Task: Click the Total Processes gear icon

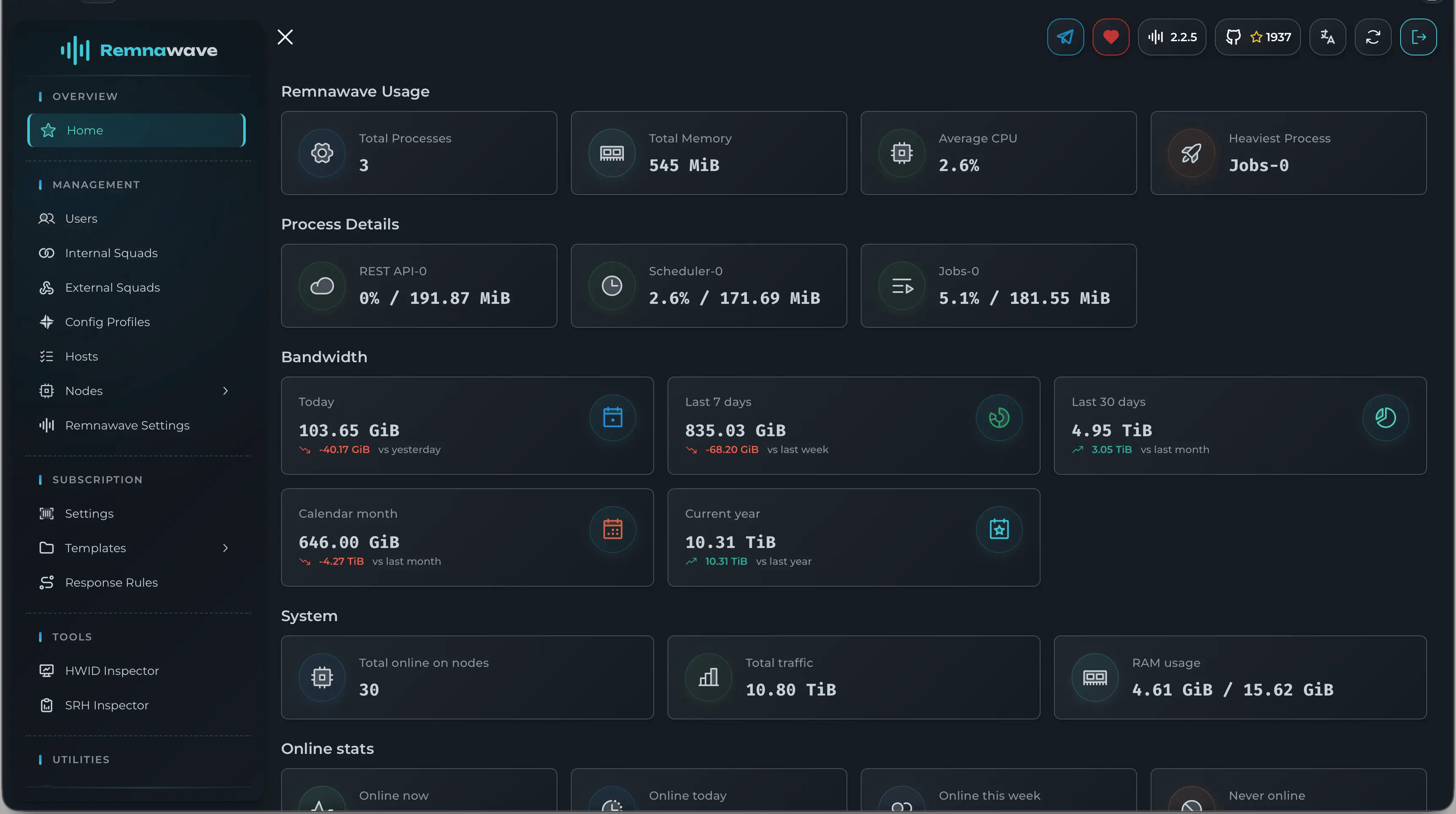Action: coord(322,153)
